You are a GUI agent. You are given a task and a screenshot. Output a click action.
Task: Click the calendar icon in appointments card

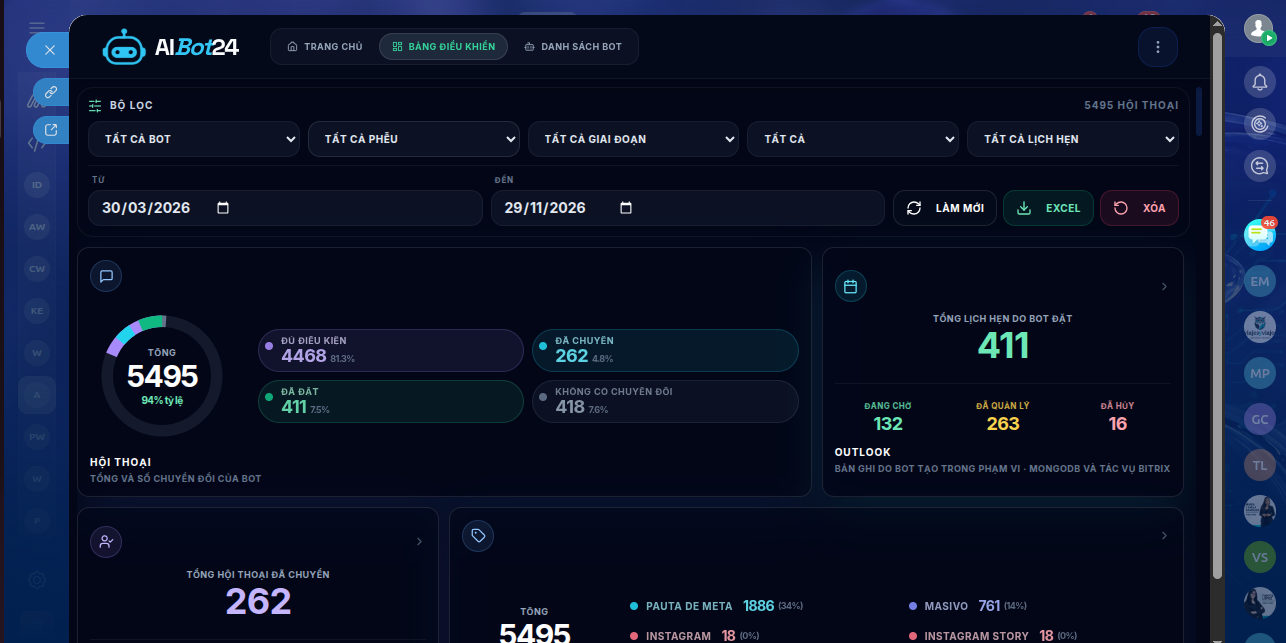(851, 287)
